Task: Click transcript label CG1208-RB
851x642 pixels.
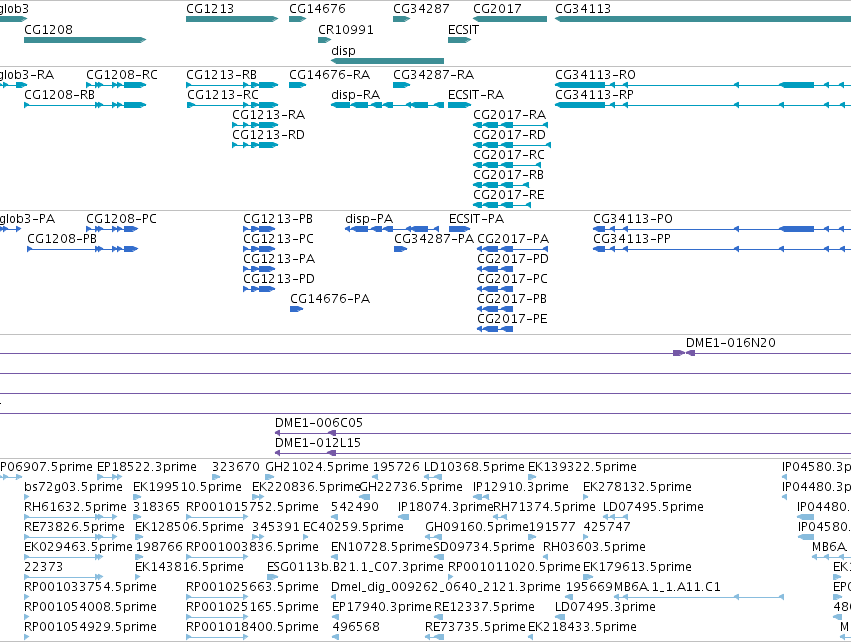Action: coord(59,94)
